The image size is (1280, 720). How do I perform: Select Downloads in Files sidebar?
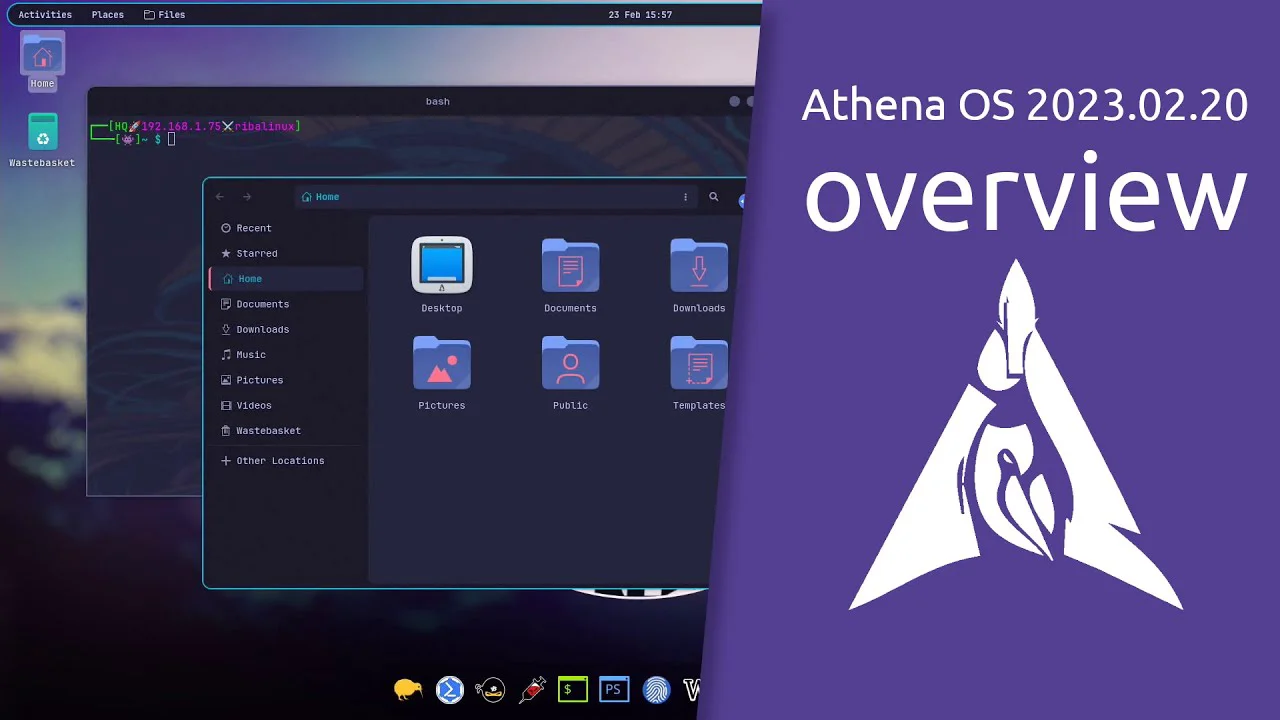point(286,330)
